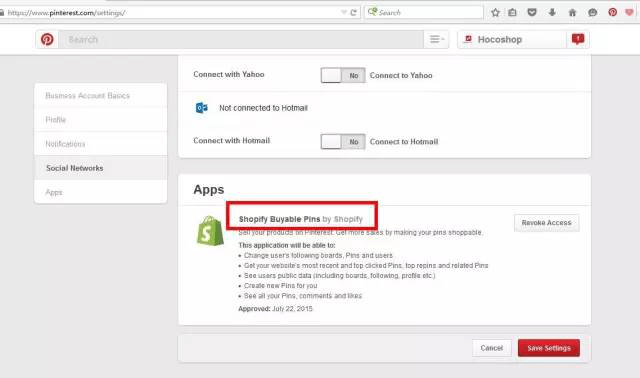Open Business Account Basics section
The width and height of the screenshot is (640, 378).
click(x=100, y=96)
